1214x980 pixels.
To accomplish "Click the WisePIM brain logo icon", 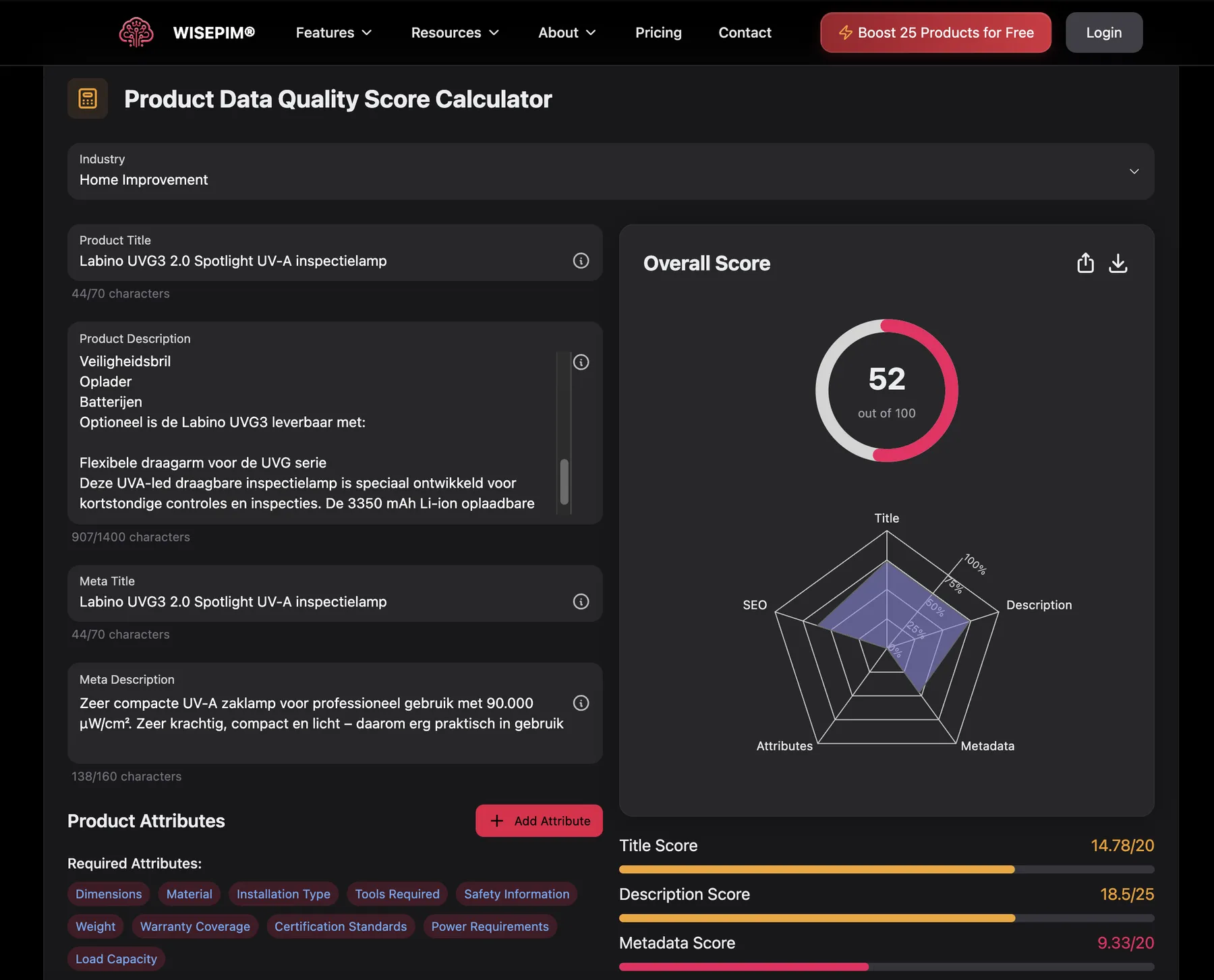I will [136, 32].
